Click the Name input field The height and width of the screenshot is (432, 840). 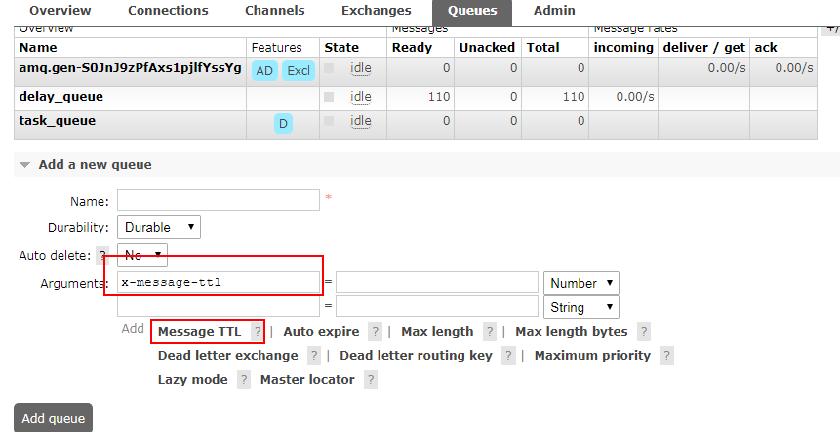pyautogui.click(x=219, y=200)
